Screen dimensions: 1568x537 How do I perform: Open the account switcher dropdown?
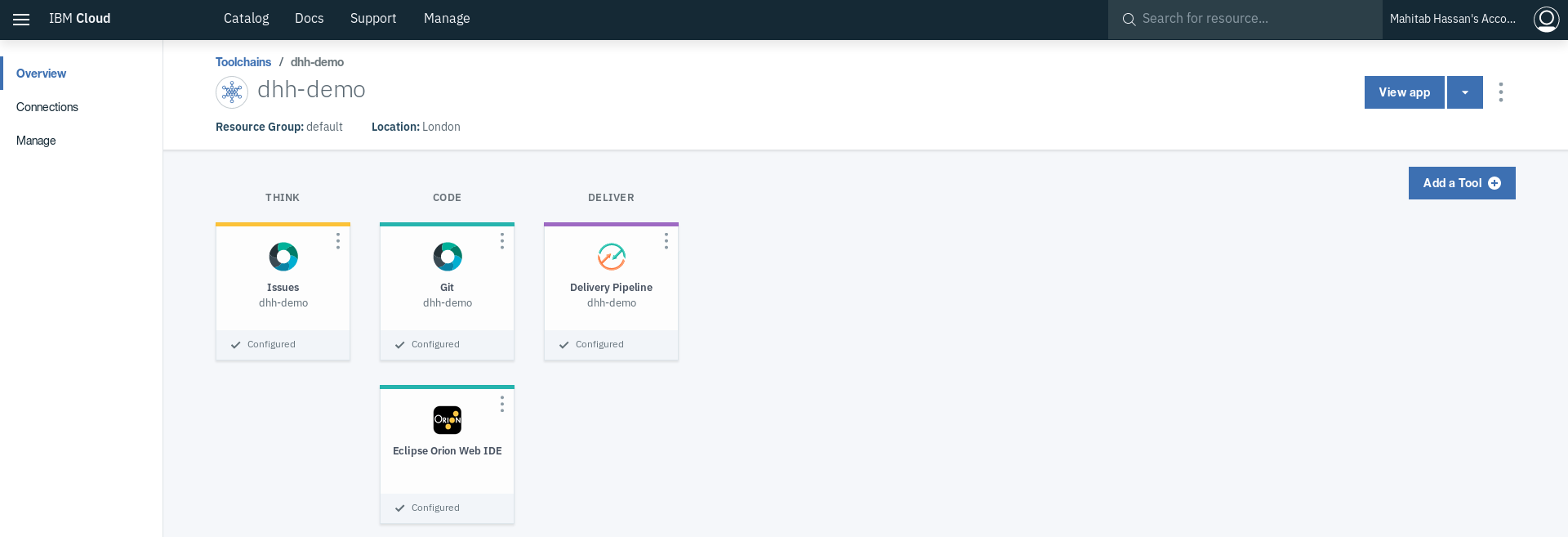(x=1453, y=19)
